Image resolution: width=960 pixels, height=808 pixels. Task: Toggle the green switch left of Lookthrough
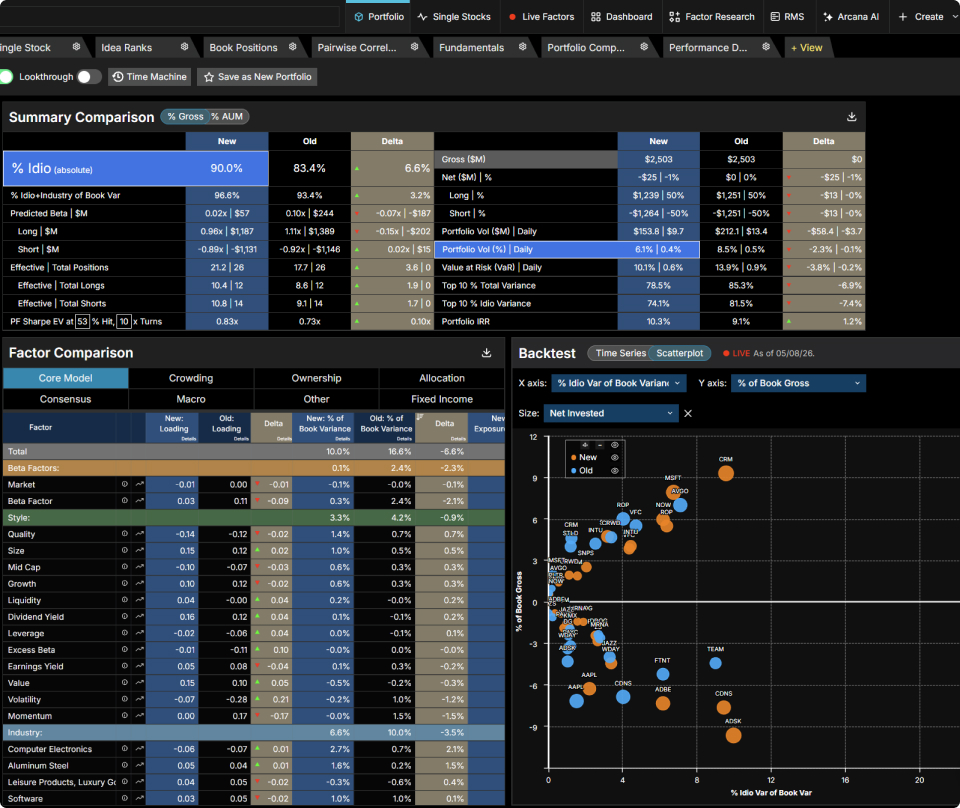pyautogui.click(x=6, y=77)
